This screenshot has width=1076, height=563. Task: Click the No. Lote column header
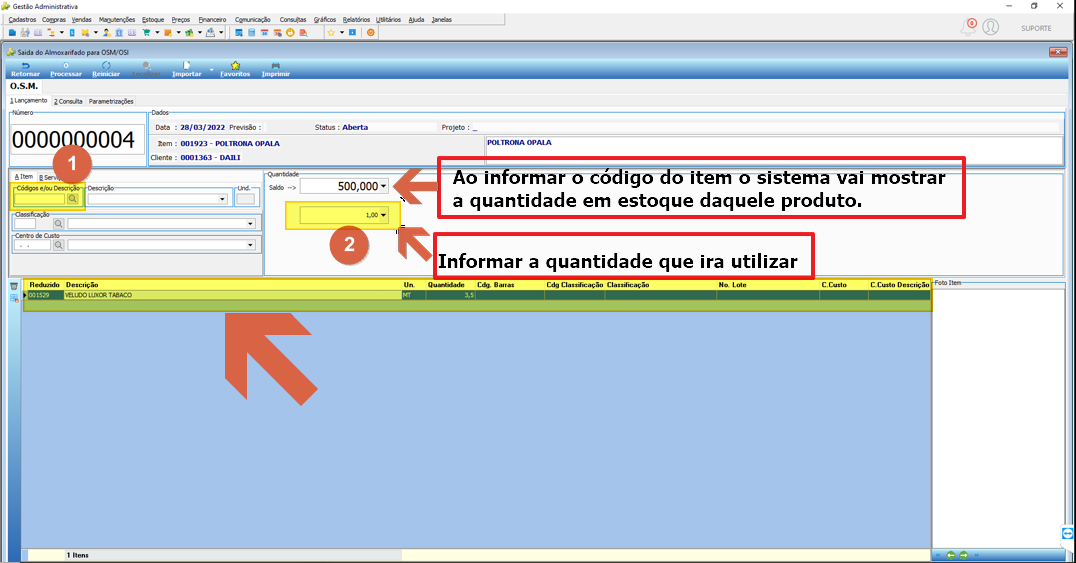(x=732, y=284)
